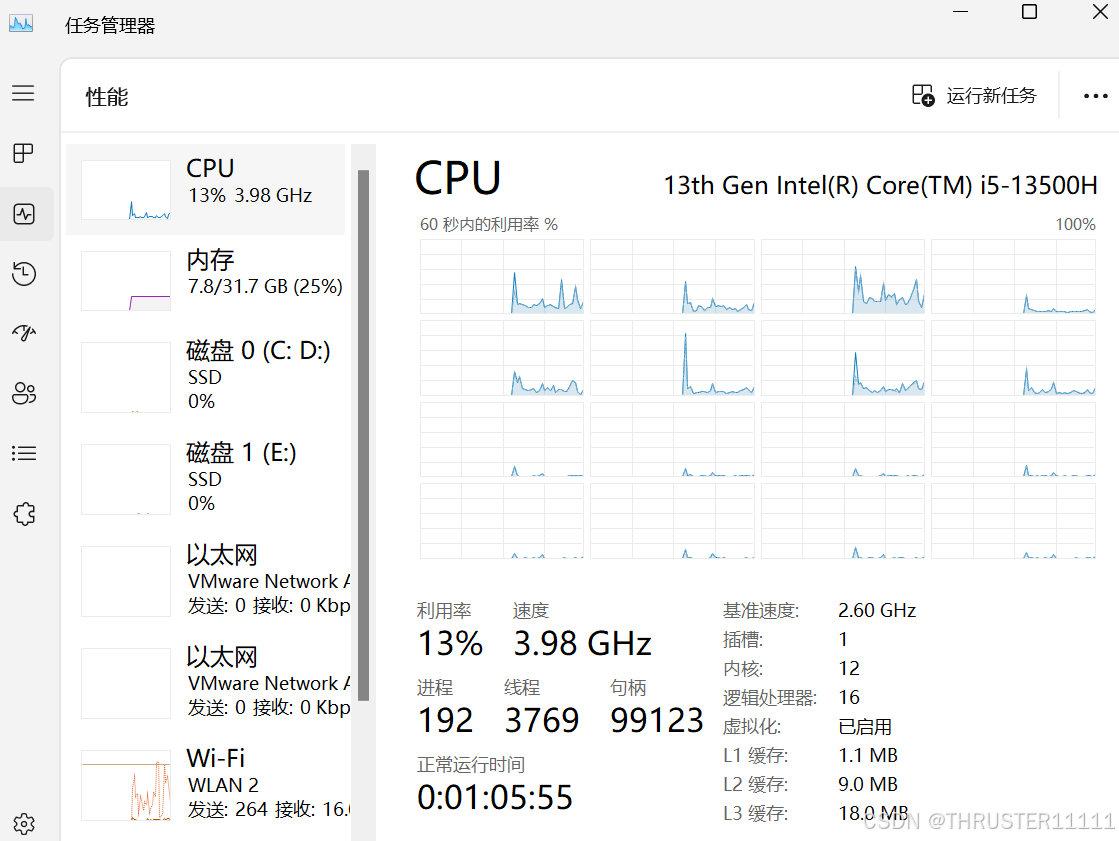Image resolution: width=1119 pixels, height=841 pixels.
Task: Select 磁盘 1 (E:) entry
Action: (x=206, y=478)
